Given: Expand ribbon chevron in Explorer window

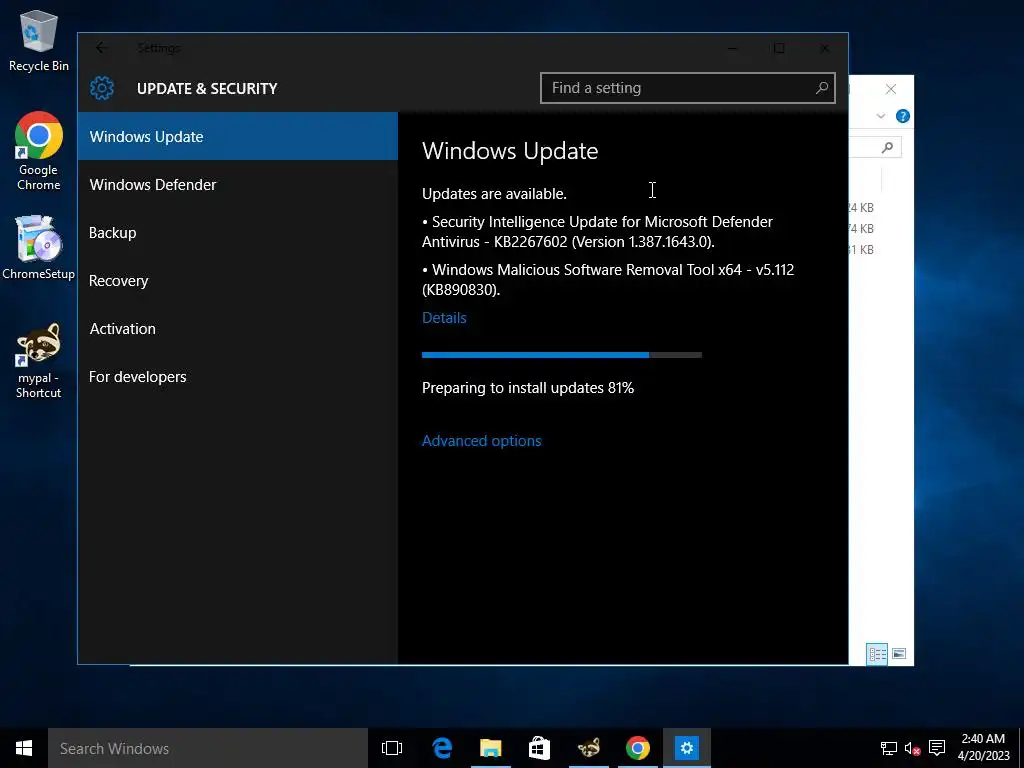Looking at the screenshot, I should click(880, 116).
